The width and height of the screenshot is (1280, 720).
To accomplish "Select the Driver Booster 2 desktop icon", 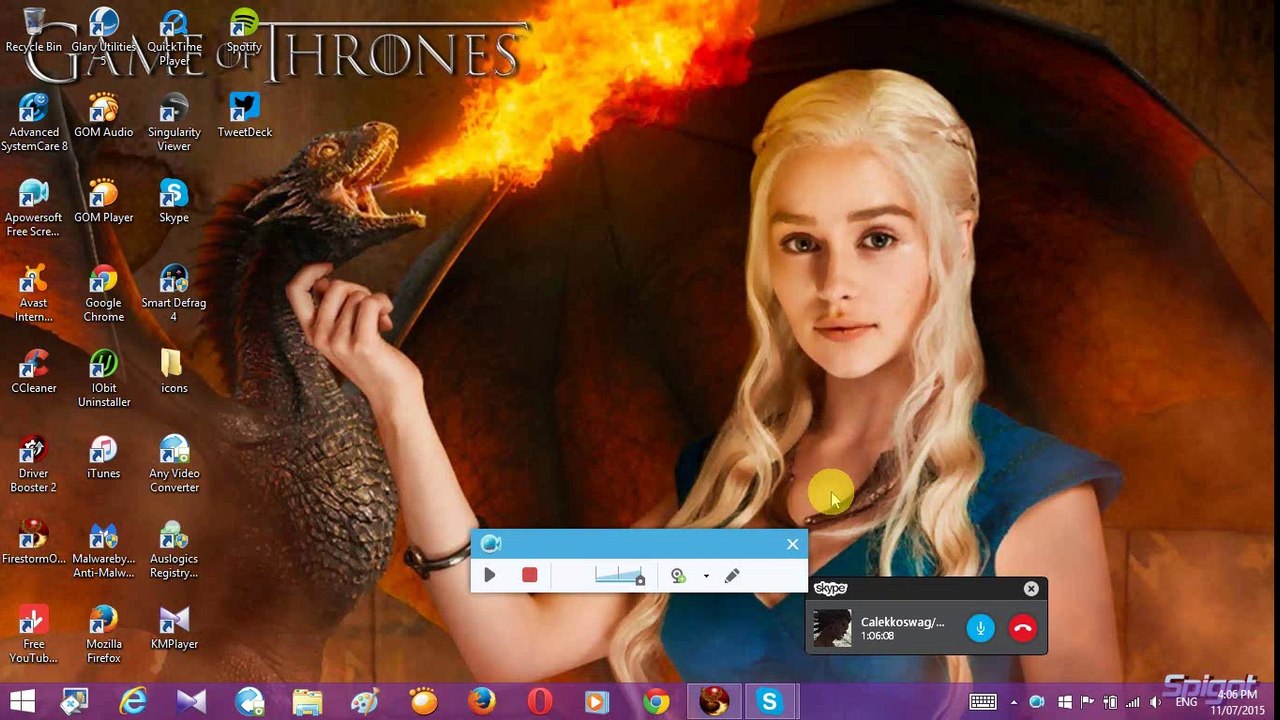I will click(34, 464).
